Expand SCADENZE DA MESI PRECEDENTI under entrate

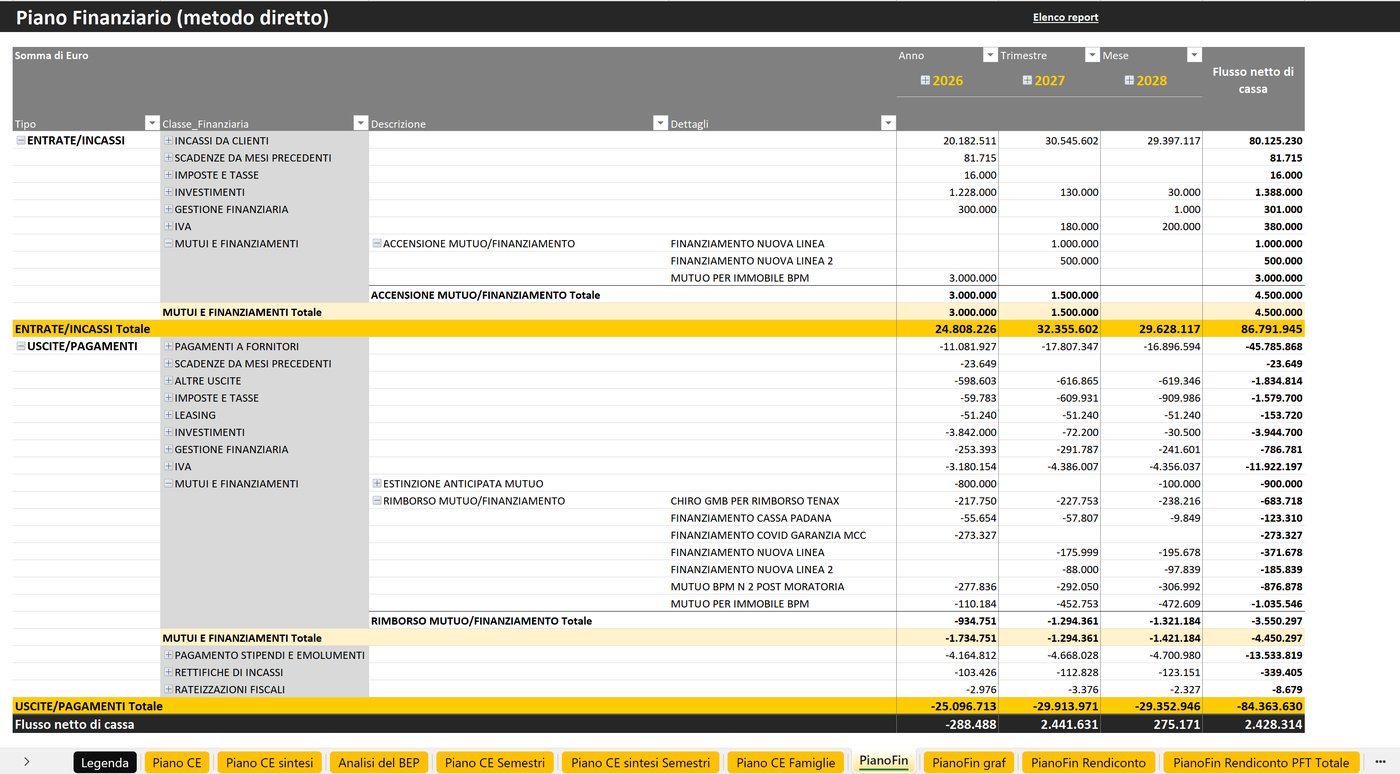(169, 158)
